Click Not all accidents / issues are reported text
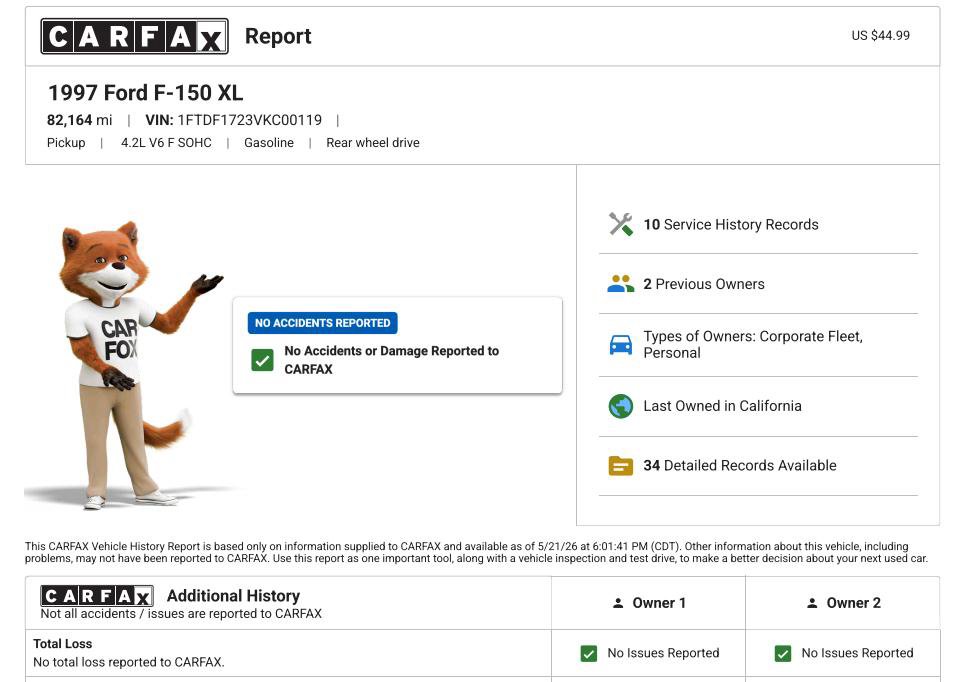970x682 pixels. point(181,614)
